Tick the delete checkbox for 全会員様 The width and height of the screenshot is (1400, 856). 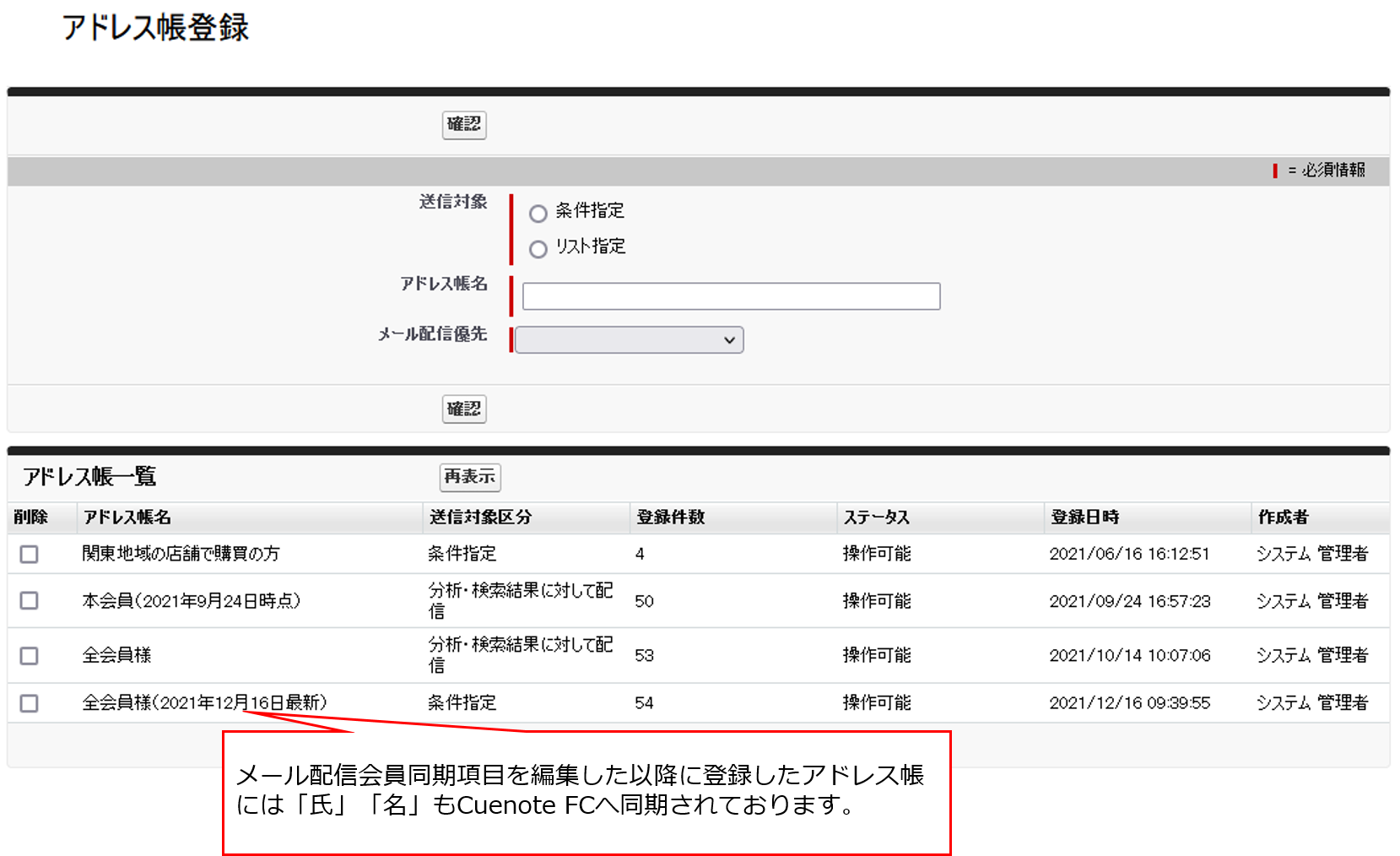pyautogui.click(x=30, y=655)
